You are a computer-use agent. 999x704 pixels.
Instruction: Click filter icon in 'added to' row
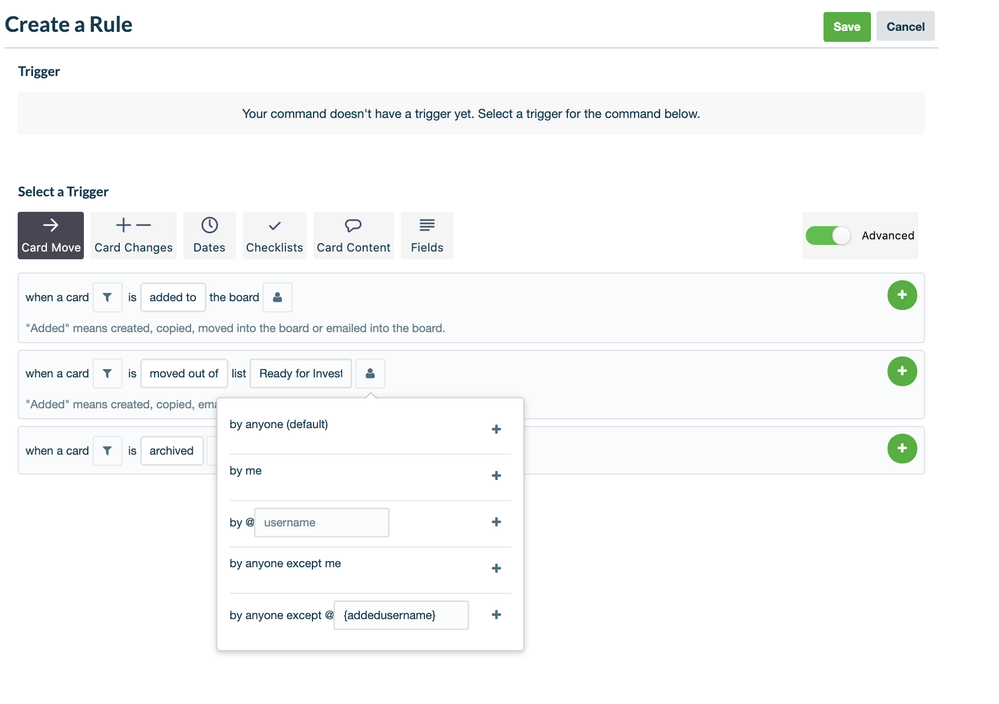107,298
